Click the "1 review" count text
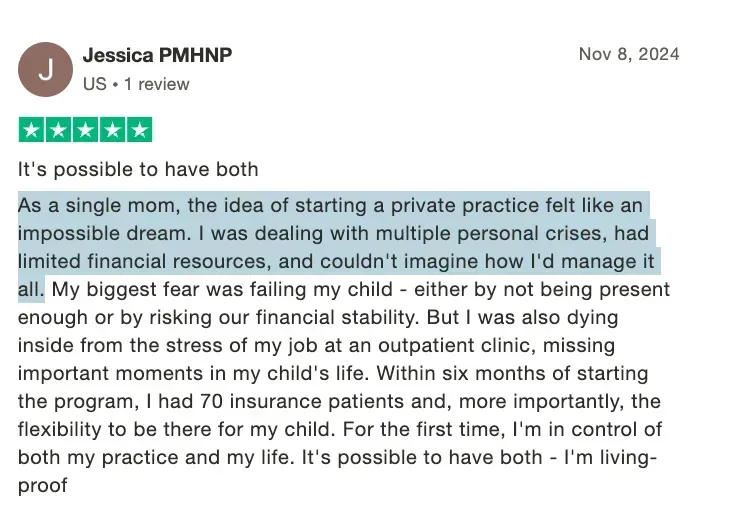The image size is (738, 521). click(x=151, y=84)
